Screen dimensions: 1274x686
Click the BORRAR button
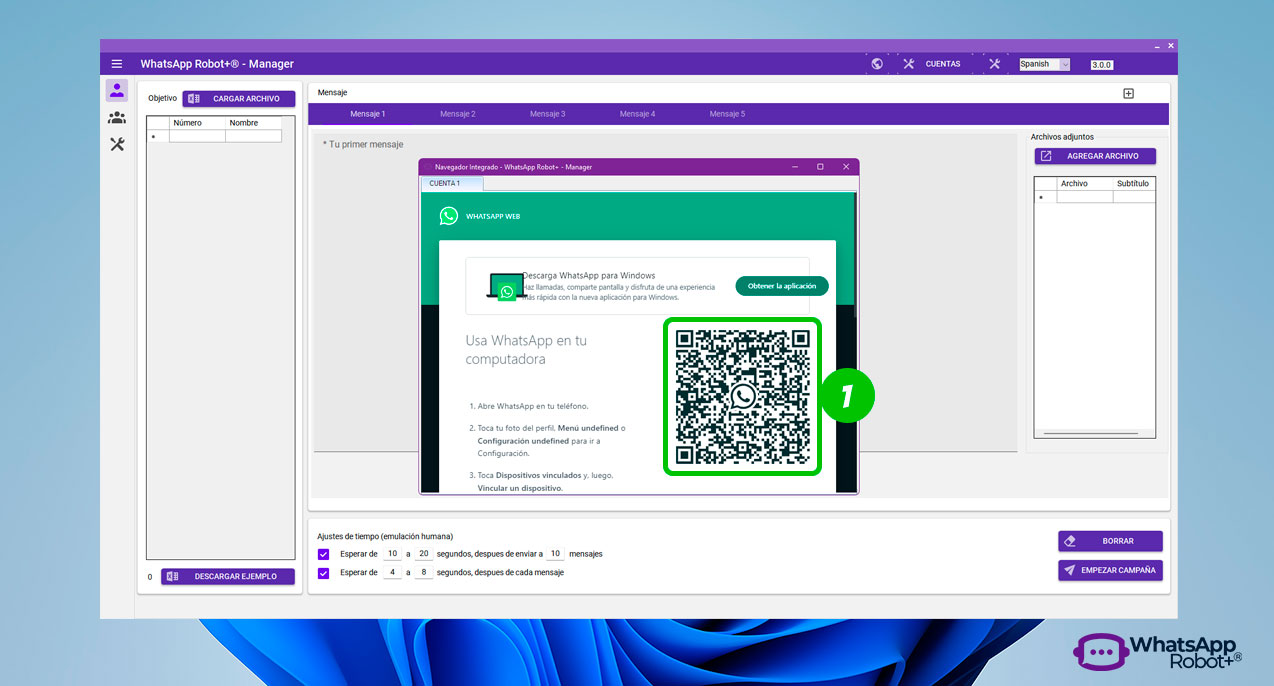click(x=1110, y=541)
